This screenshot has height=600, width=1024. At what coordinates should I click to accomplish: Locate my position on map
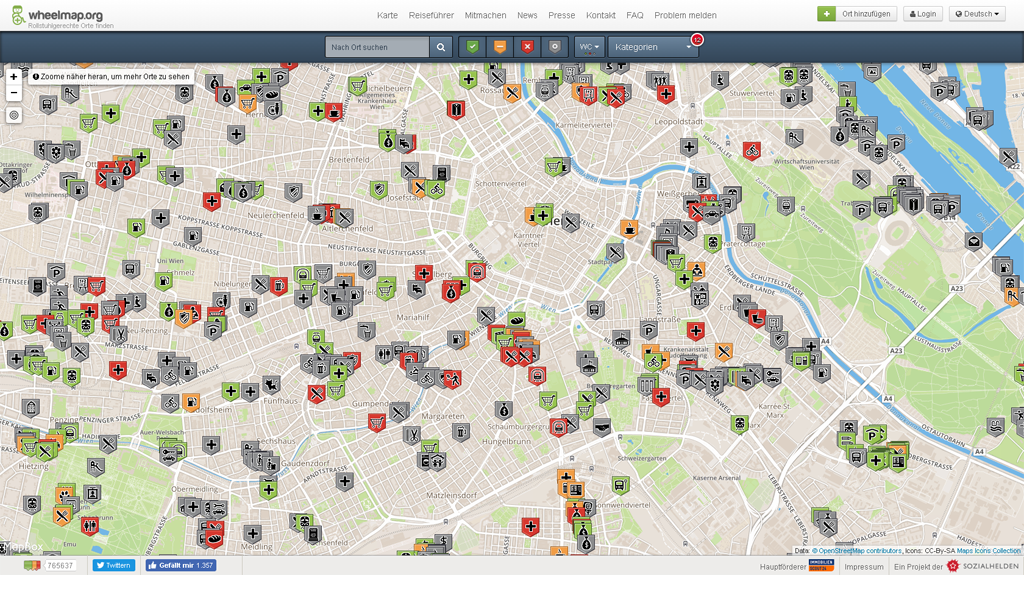pyautogui.click(x=14, y=115)
